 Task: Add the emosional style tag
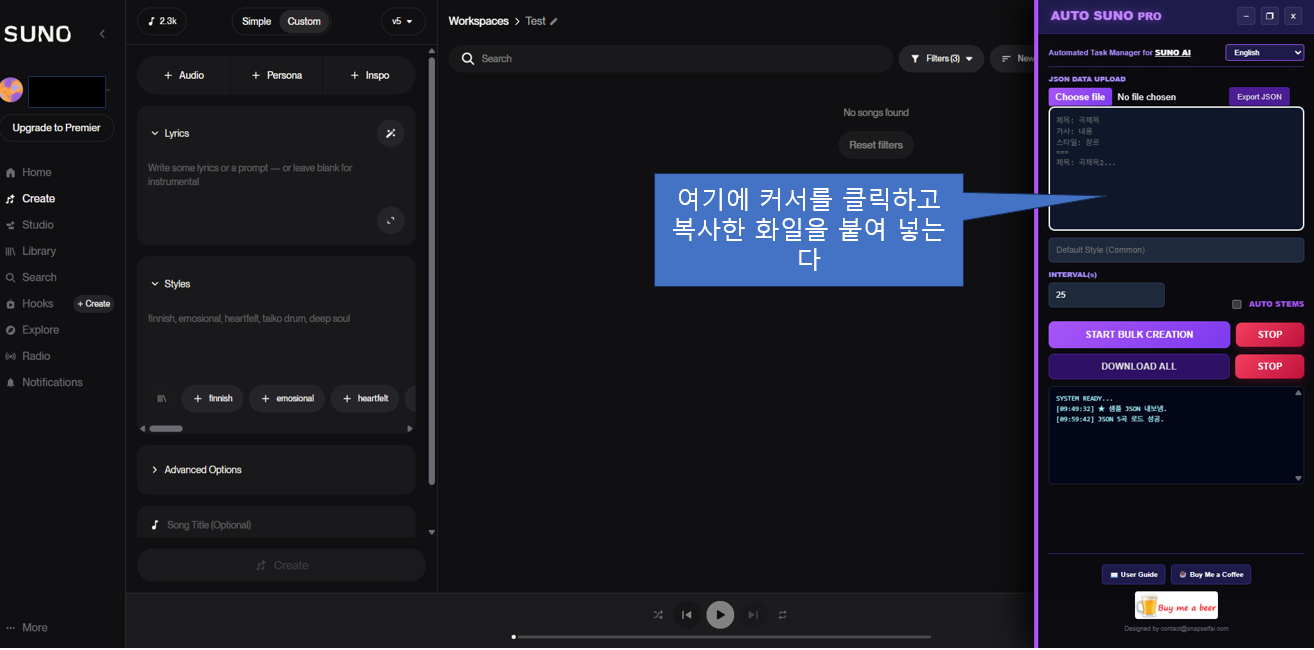pos(287,399)
